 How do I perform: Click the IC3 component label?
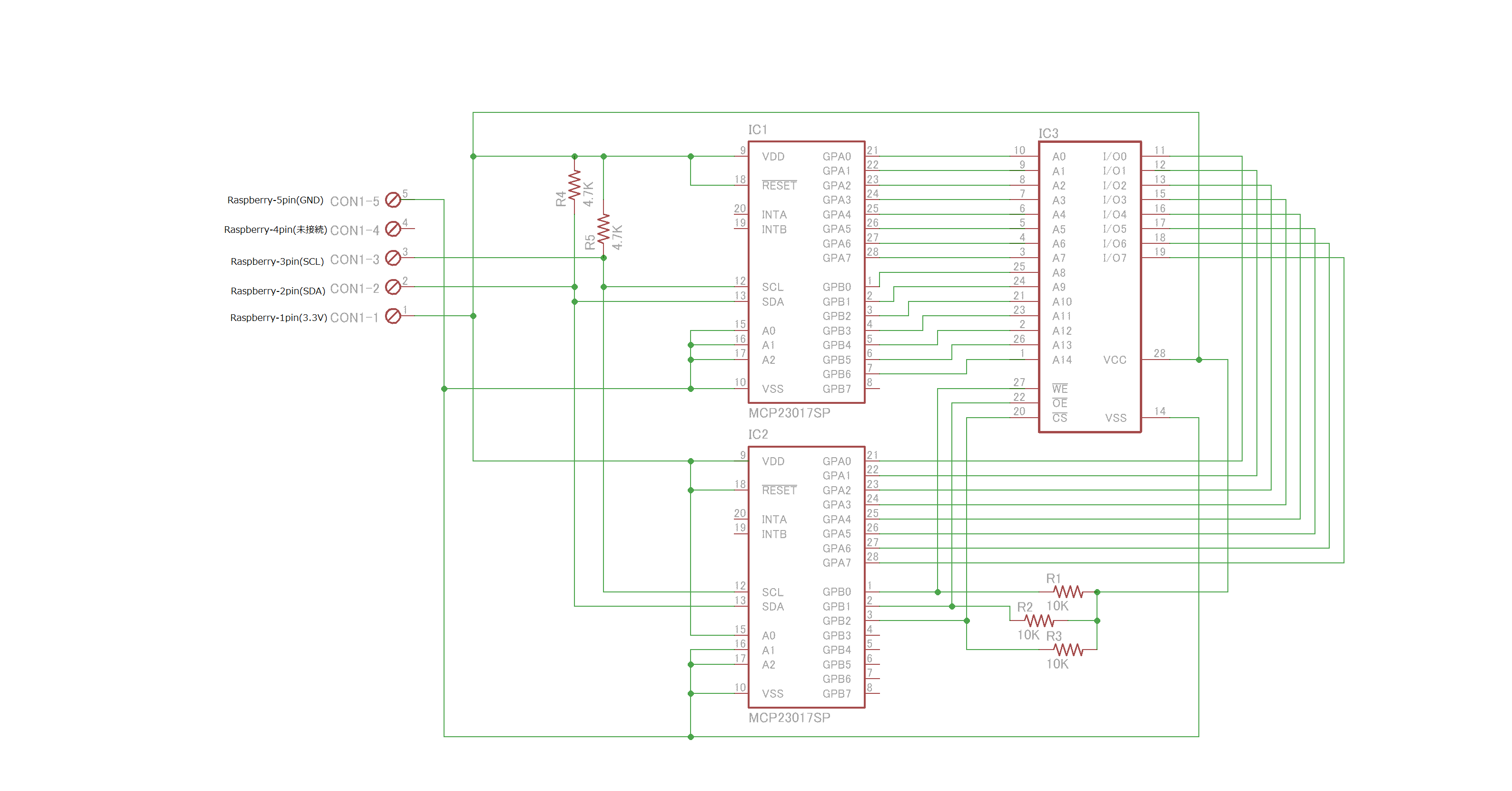click(1048, 133)
